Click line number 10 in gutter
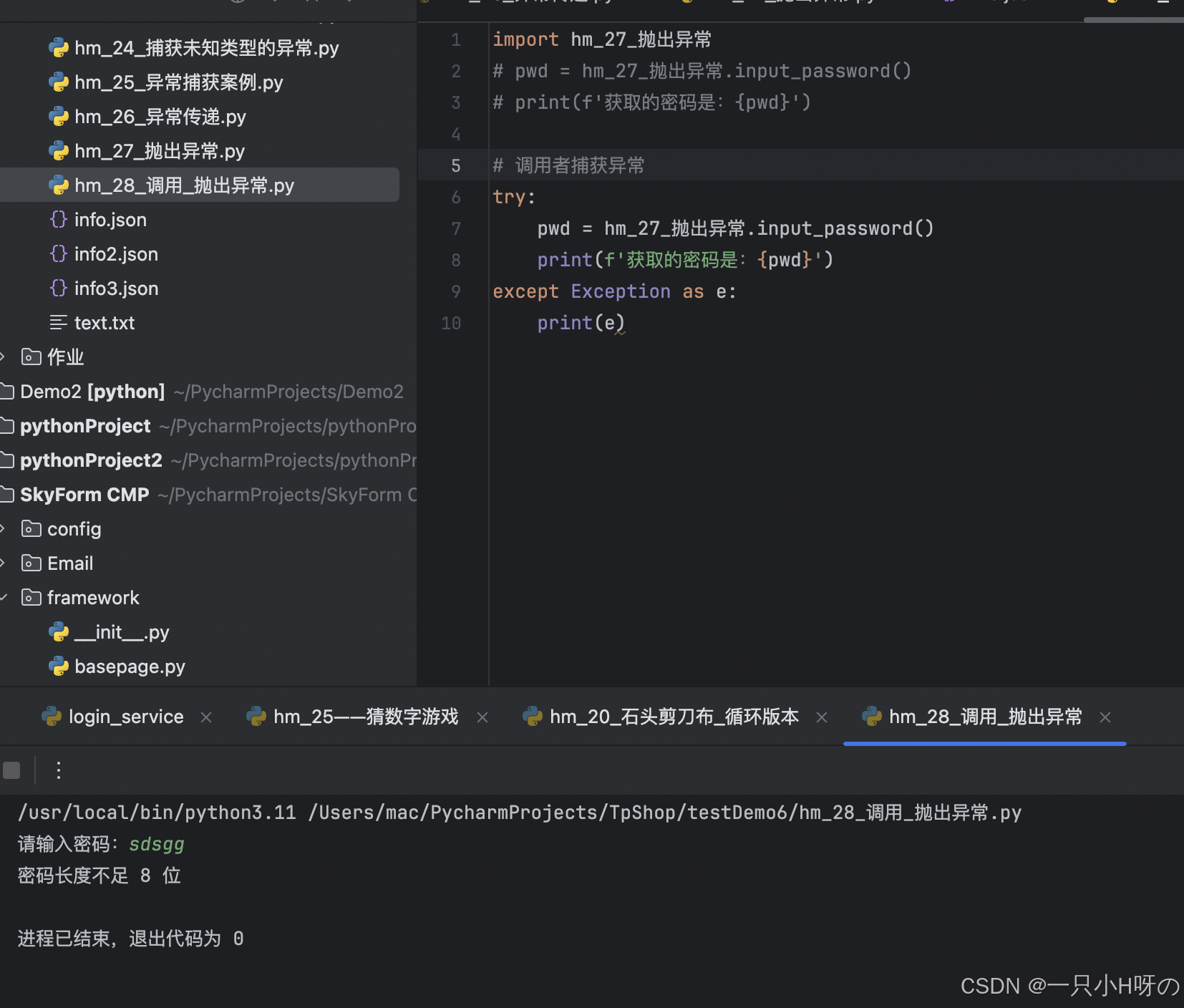The height and width of the screenshot is (1008, 1184). tap(451, 324)
